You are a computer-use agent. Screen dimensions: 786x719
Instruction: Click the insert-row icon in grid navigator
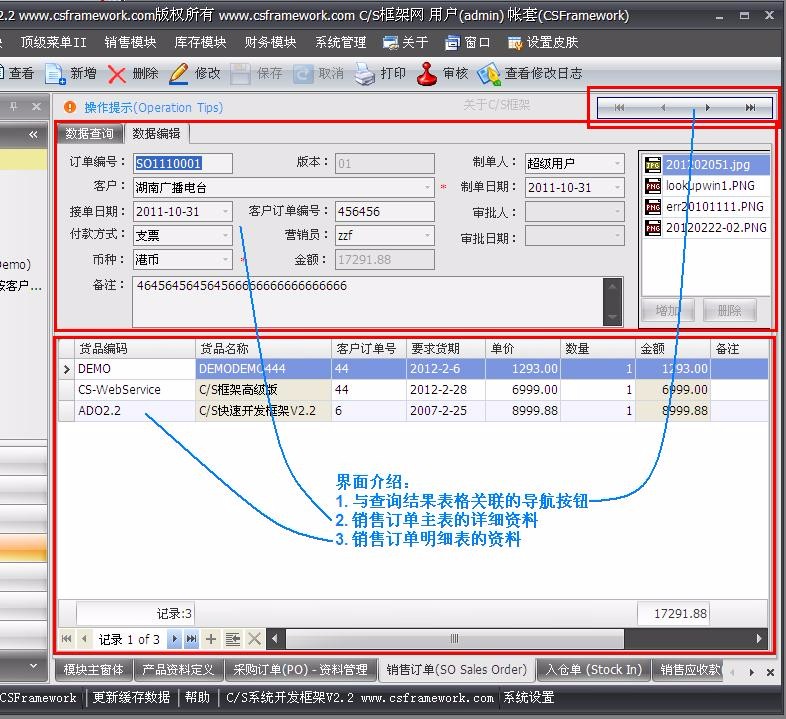click(233, 639)
